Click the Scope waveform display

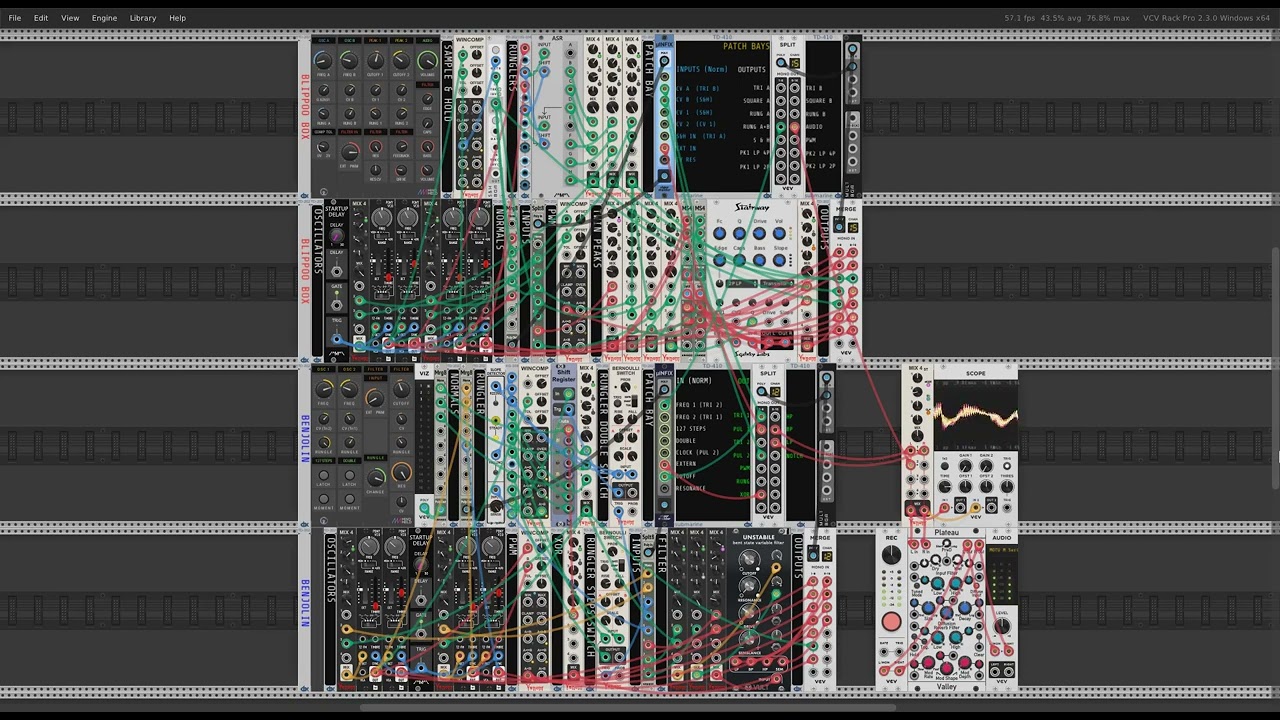976,415
